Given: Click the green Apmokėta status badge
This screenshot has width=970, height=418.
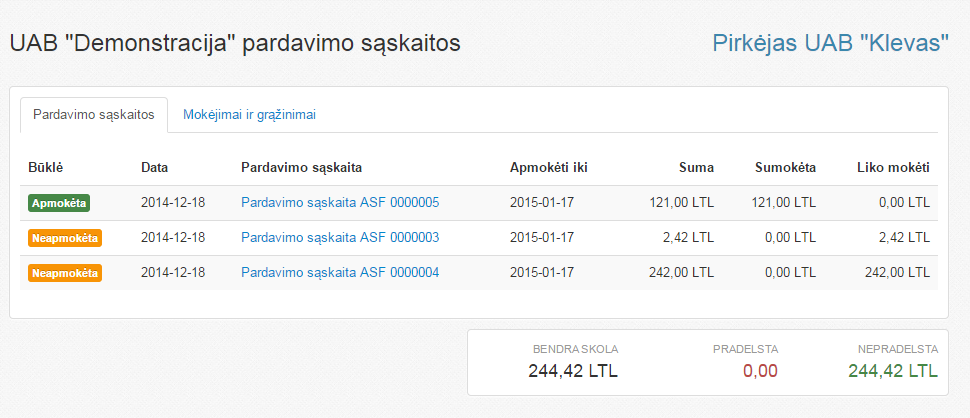Looking at the screenshot, I should (60, 203).
